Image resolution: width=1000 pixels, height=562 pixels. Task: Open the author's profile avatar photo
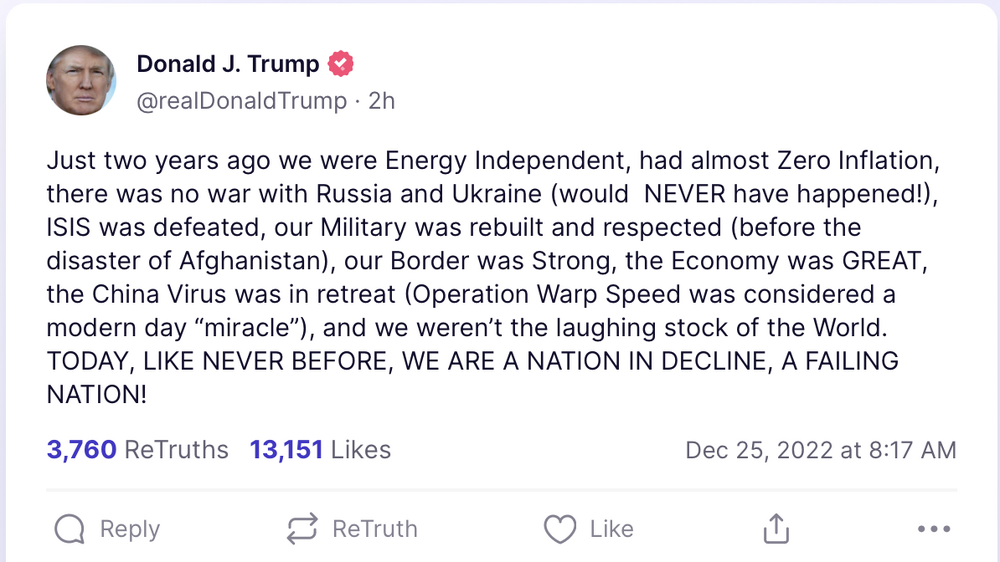point(82,81)
